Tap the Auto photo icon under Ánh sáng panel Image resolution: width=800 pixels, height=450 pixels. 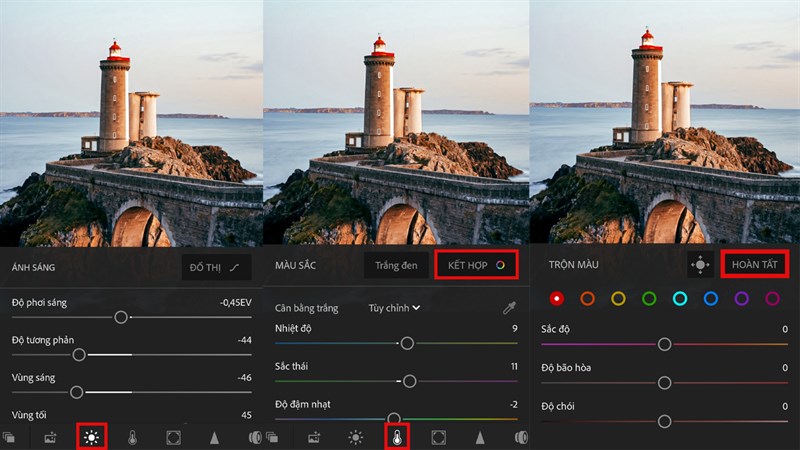pyautogui.click(x=50, y=437)
